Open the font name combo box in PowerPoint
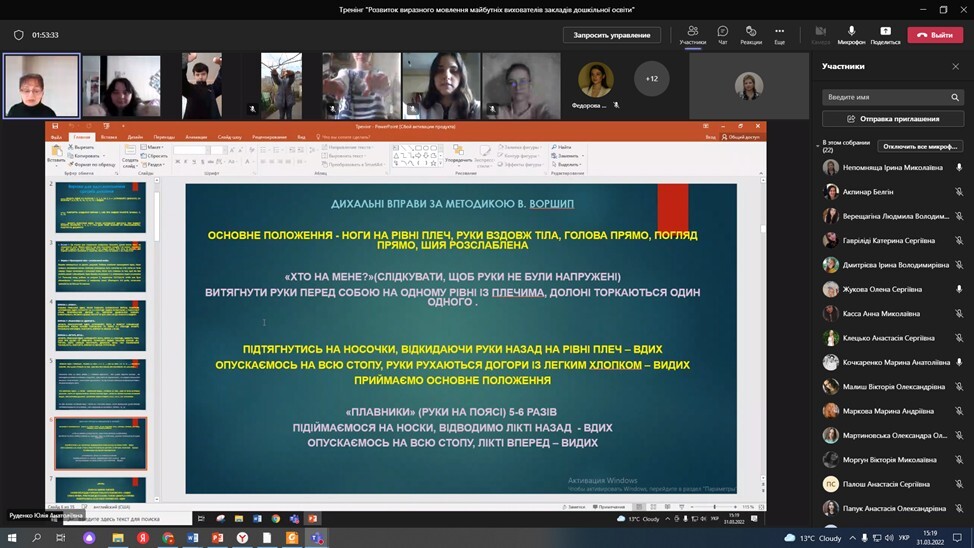The image size is (974, 548). [x=190, y=150]
